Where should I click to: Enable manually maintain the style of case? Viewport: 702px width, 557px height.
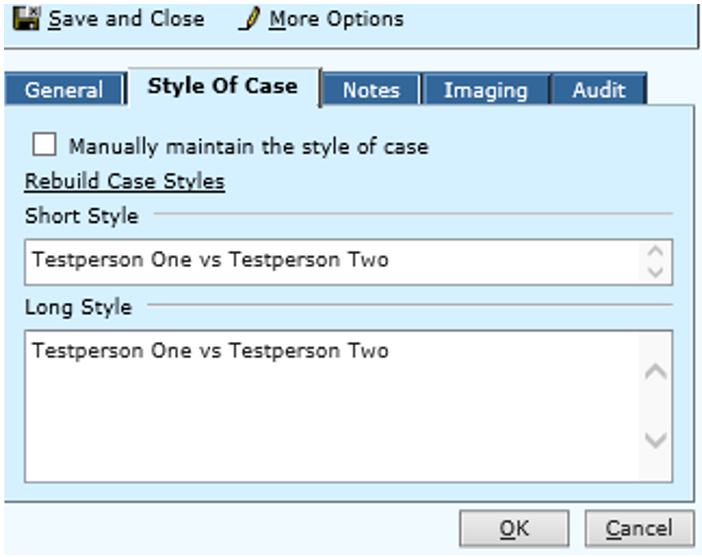(x=45, y=145)
